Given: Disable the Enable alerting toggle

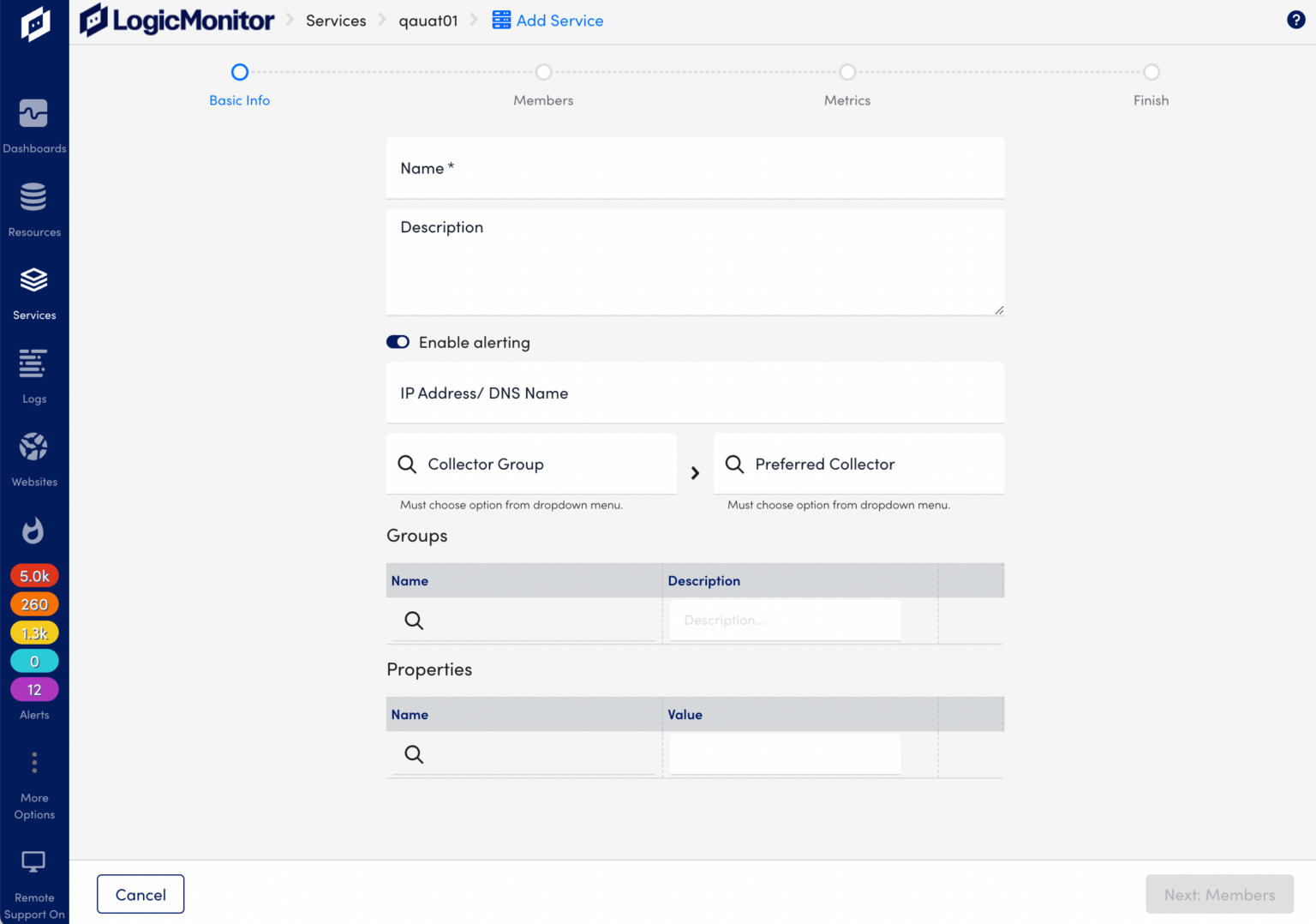Looking at the screenshot, I should pyautogui.click(x=398, y=341).
